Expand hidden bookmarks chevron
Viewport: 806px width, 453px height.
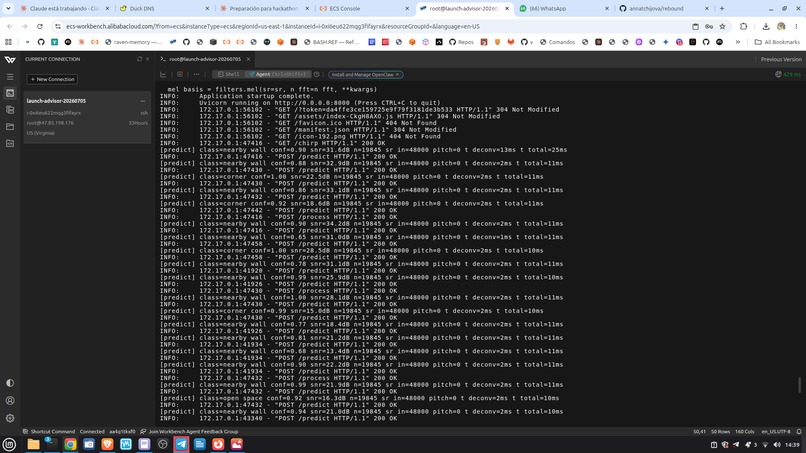(738, 42)
